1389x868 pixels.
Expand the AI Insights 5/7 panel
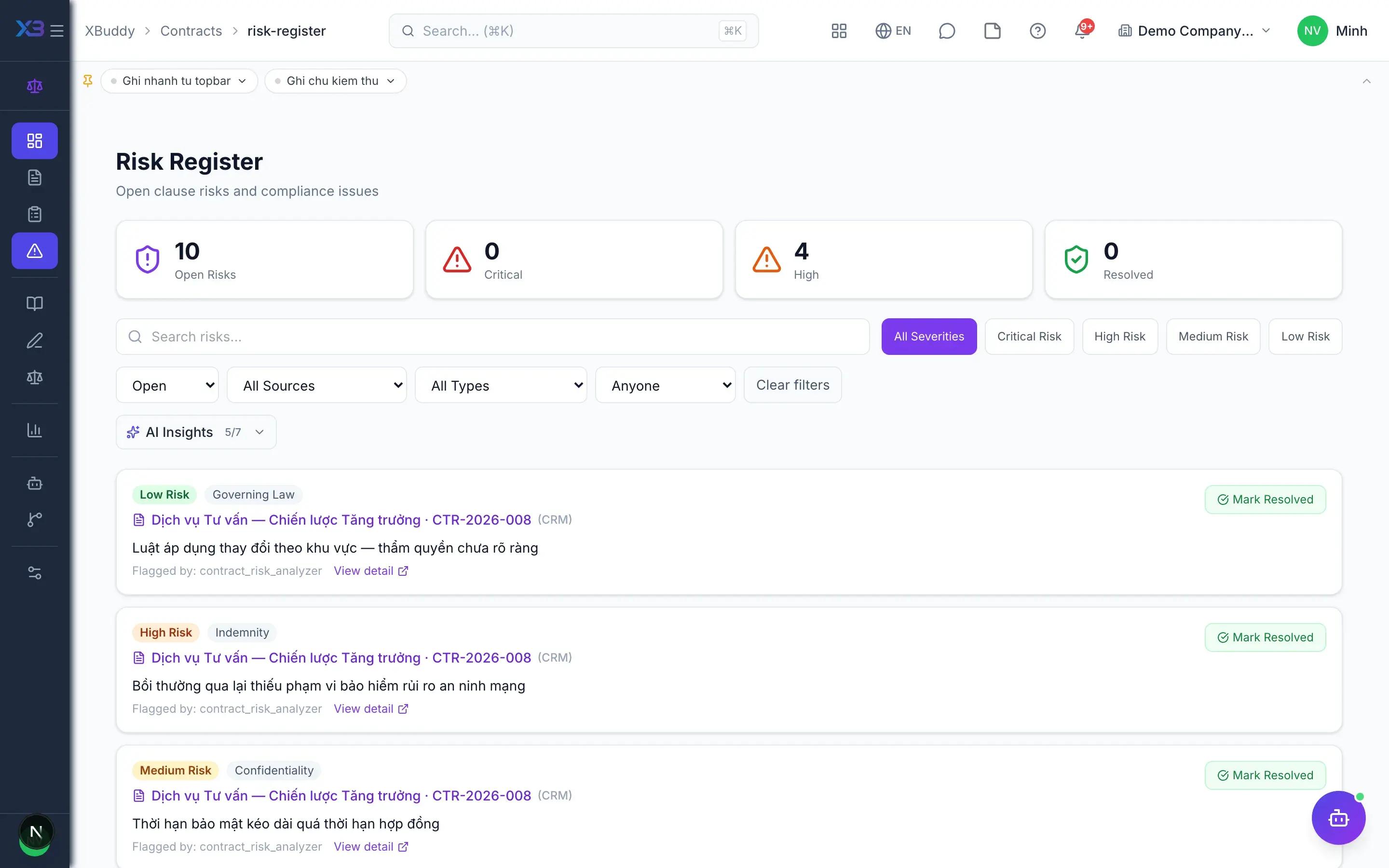(196, 432)
